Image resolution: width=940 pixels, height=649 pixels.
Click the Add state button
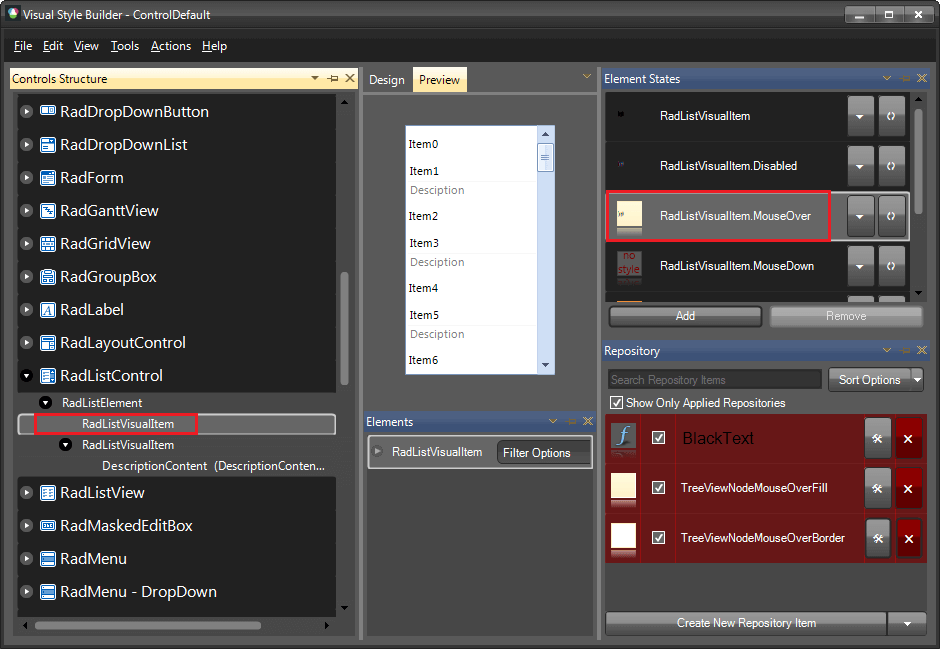(685, 316)
